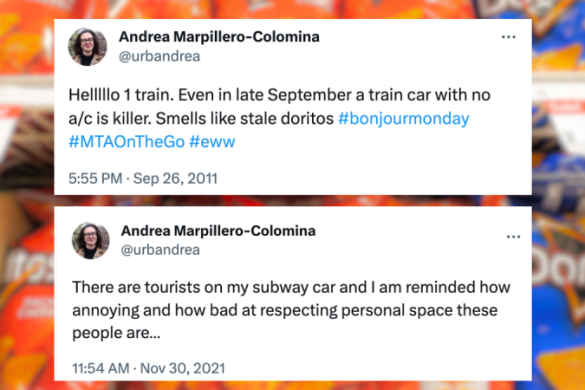Click the tourists on subway tweet text

291,310
